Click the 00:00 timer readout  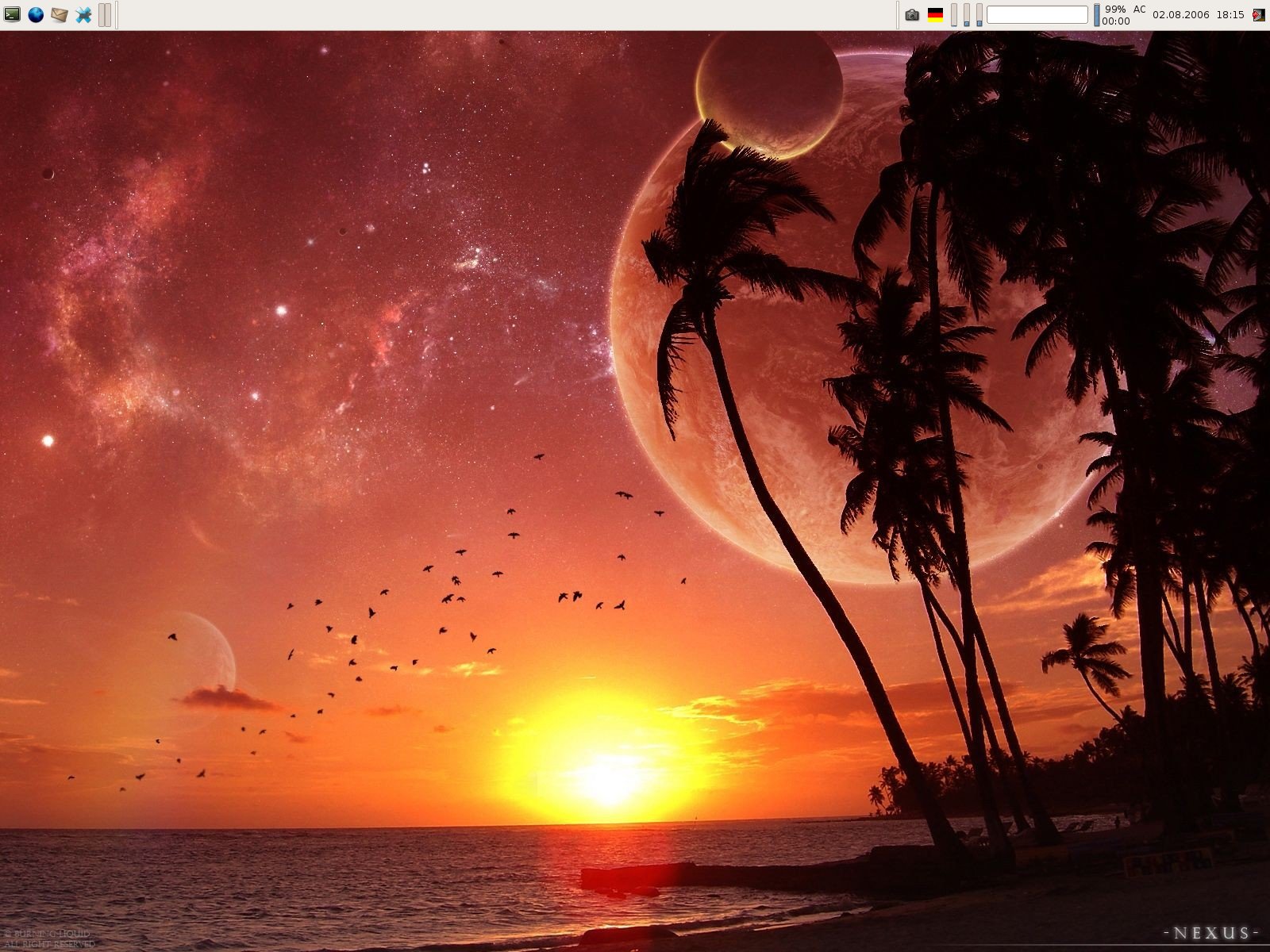coord(1116,21)
